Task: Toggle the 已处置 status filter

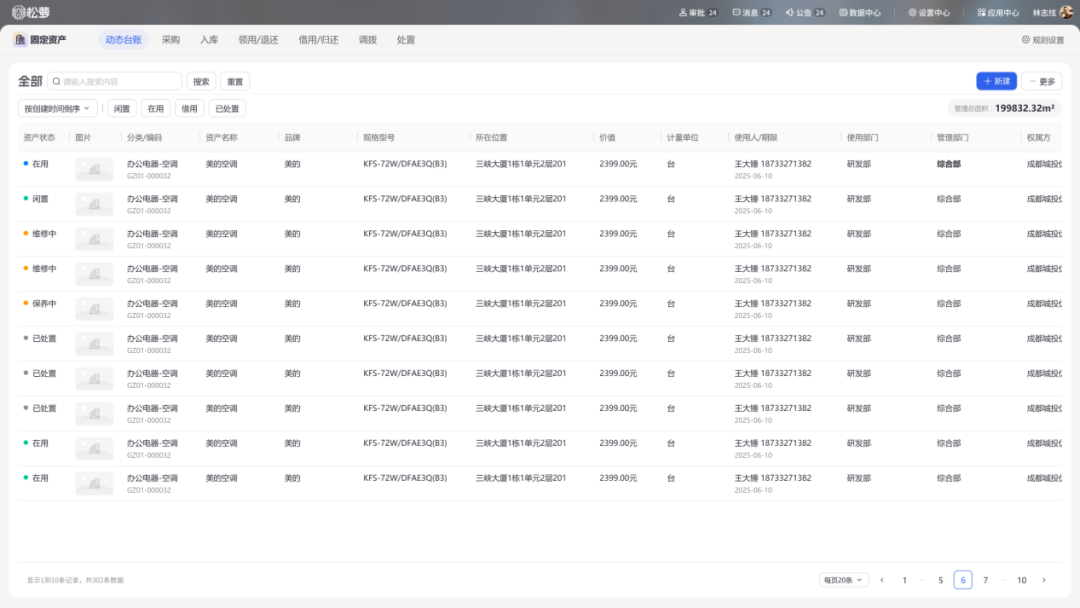Action: point(227,108)
